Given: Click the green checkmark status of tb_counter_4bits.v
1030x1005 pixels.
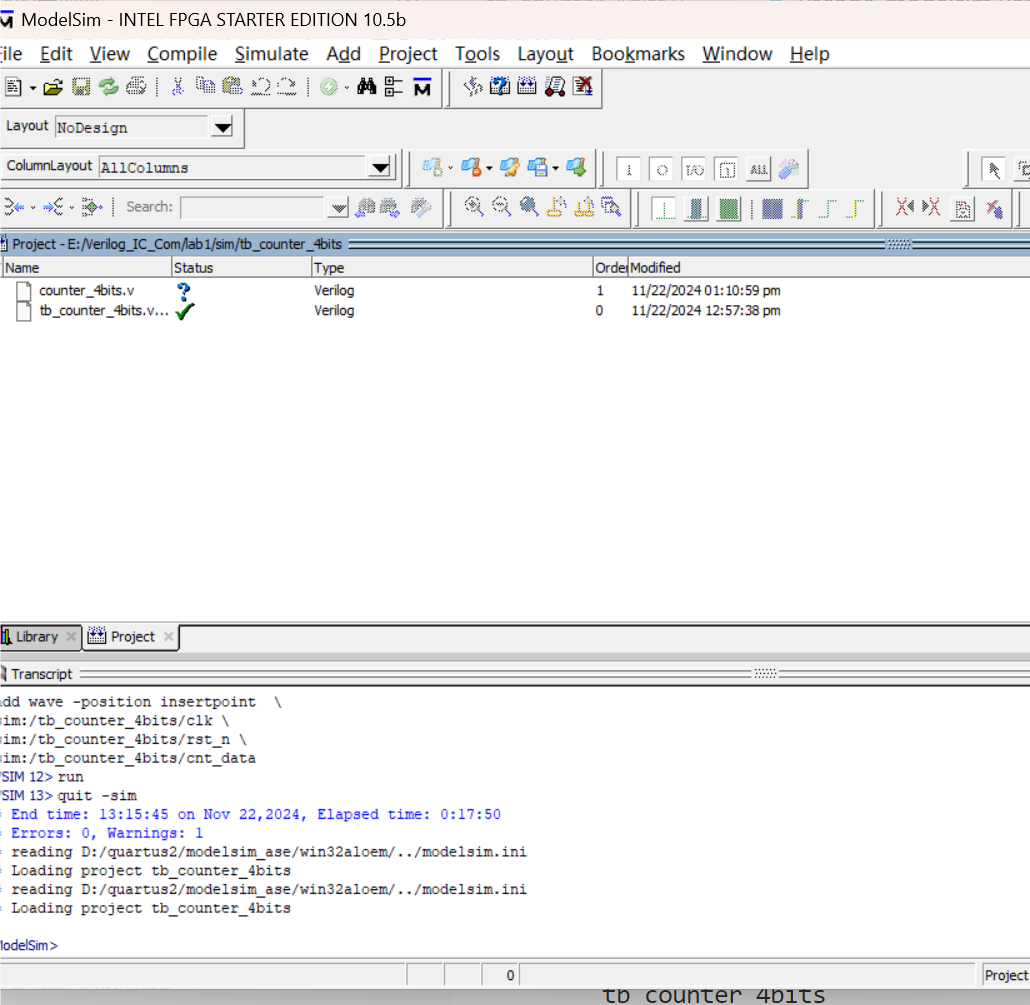Looking at the screenshot, I should pos(185,311).
